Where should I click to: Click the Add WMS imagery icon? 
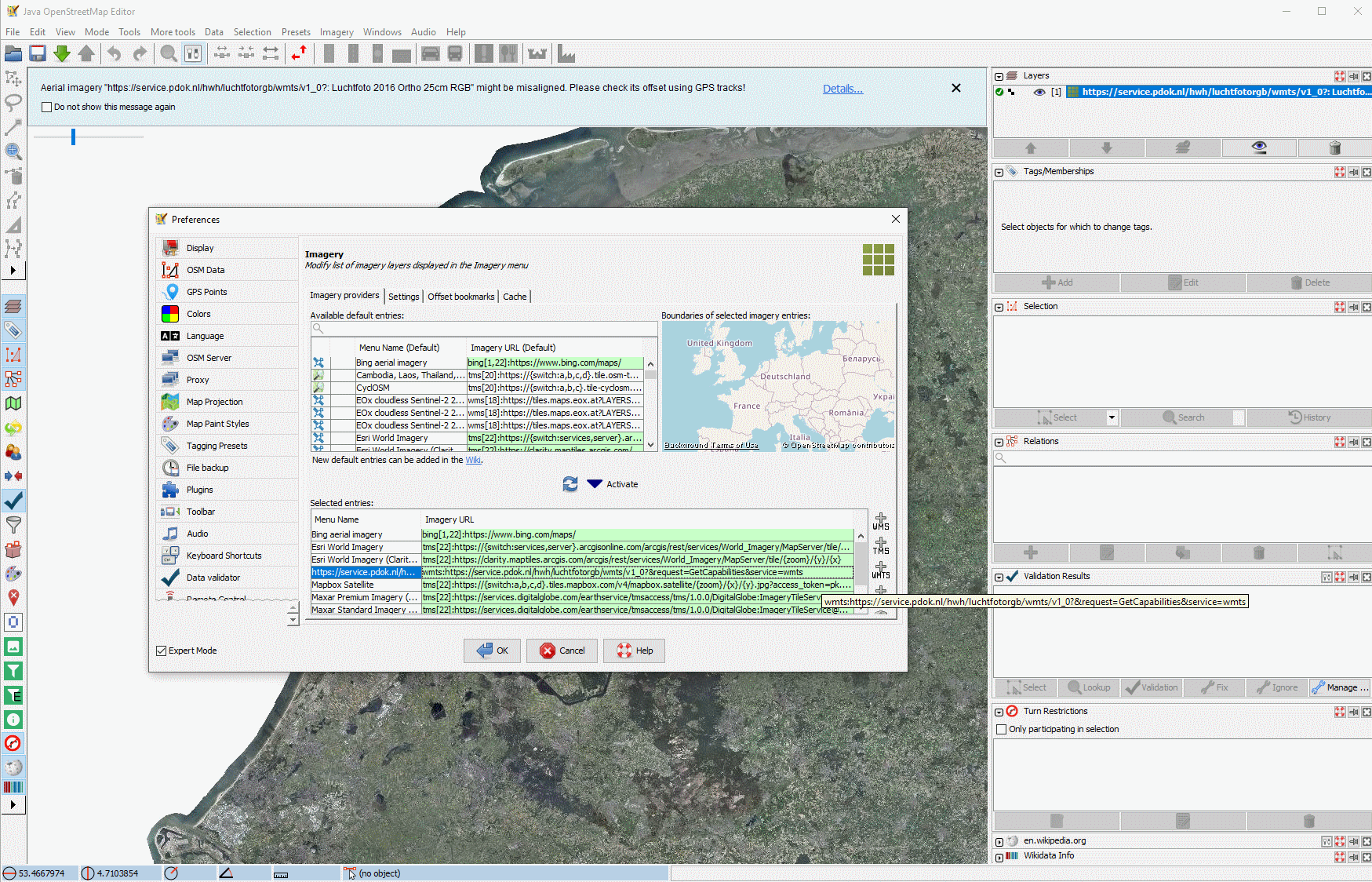[x=881, y=521]
